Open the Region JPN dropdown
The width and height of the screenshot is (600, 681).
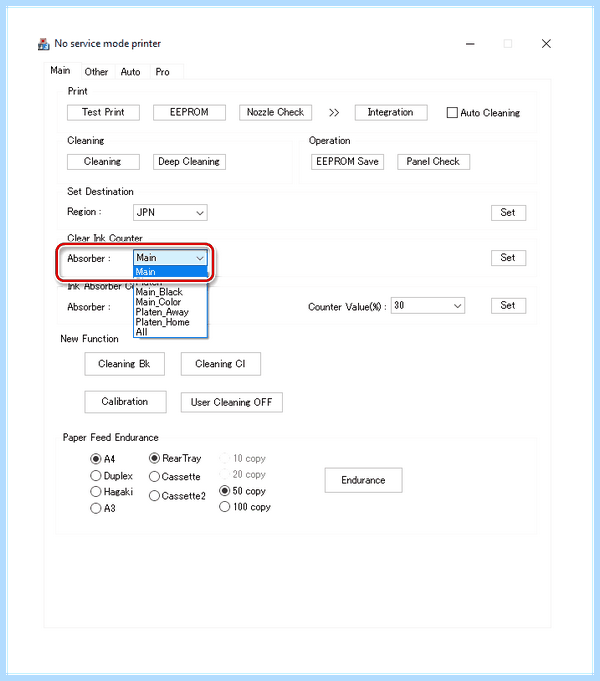[170, 212]
